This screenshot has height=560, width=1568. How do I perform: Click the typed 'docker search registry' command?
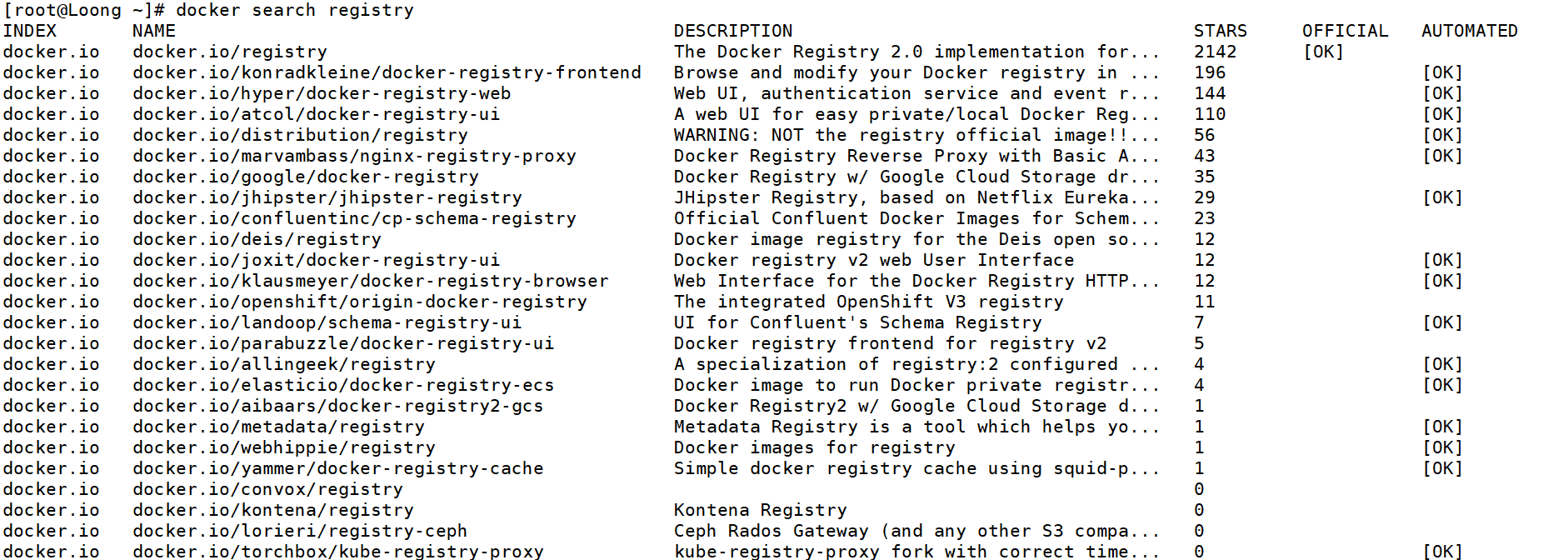(x=295, y=10)
